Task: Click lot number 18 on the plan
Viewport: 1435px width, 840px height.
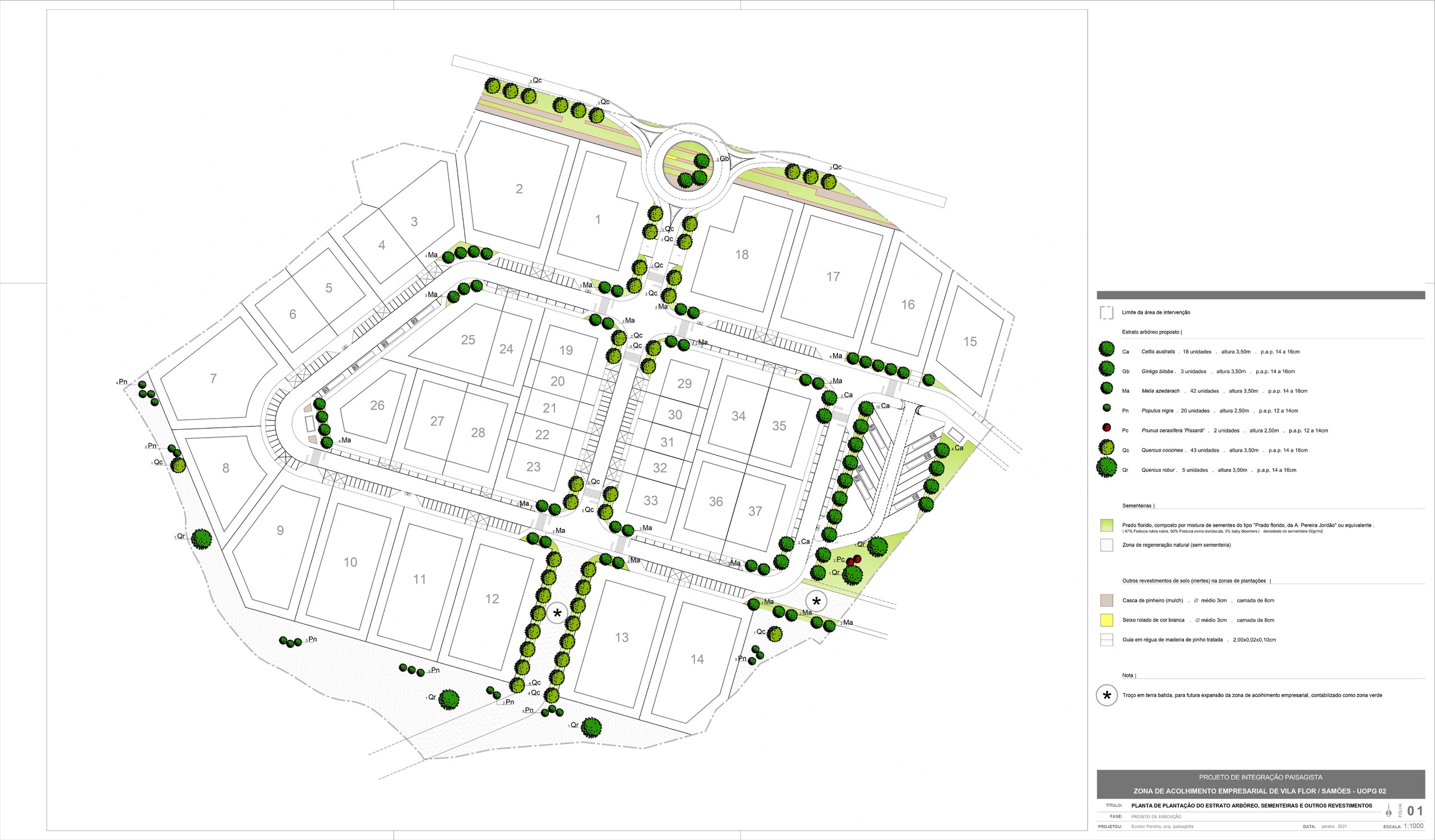Action: tap(742, 255)
